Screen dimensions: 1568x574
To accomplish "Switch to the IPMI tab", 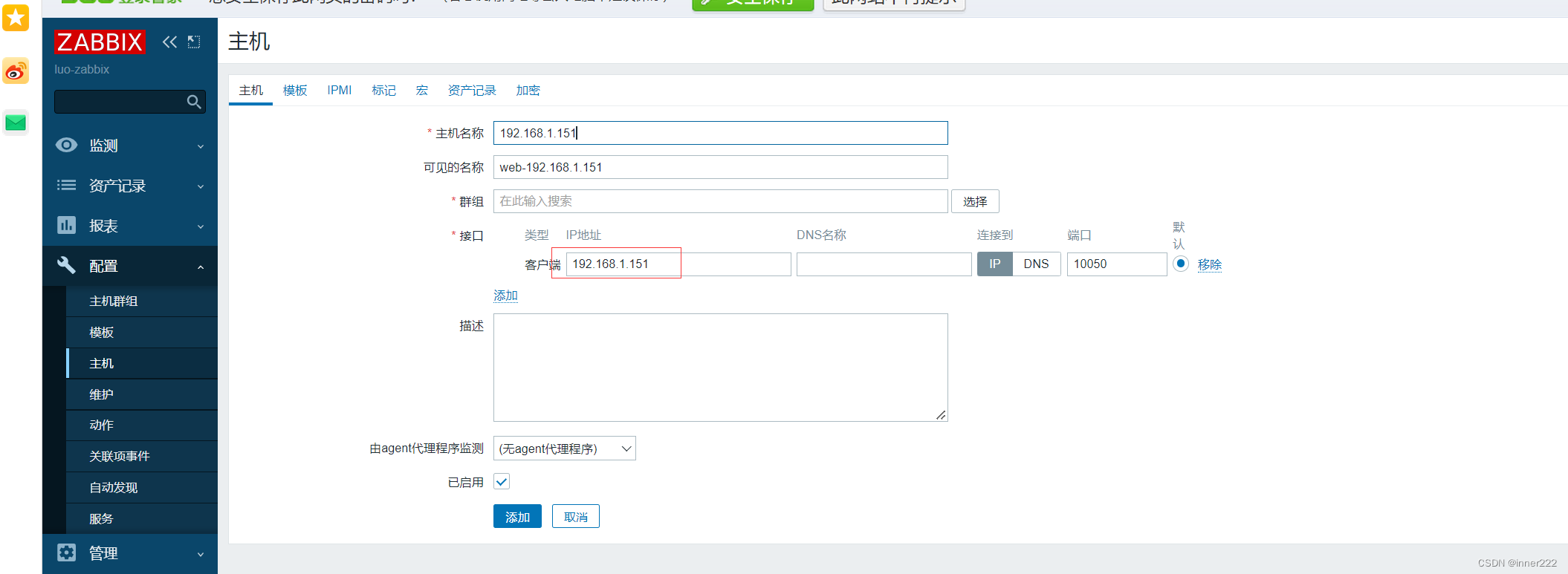I will [340, 91].
